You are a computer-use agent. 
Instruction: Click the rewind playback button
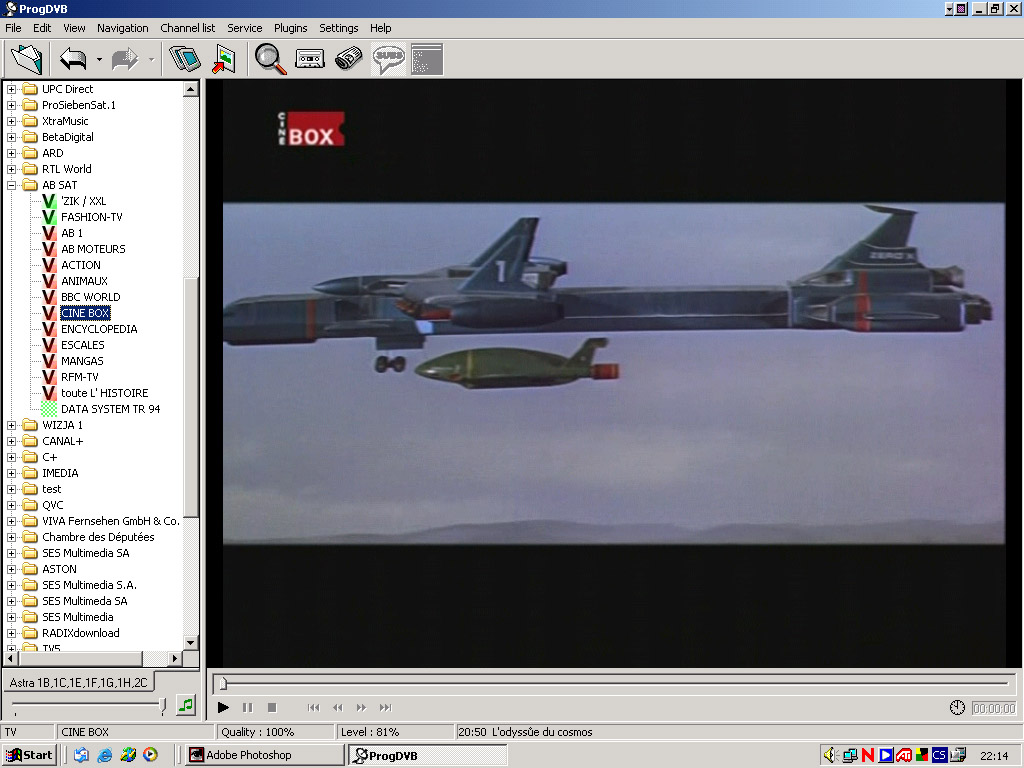[x=338, y=707]
